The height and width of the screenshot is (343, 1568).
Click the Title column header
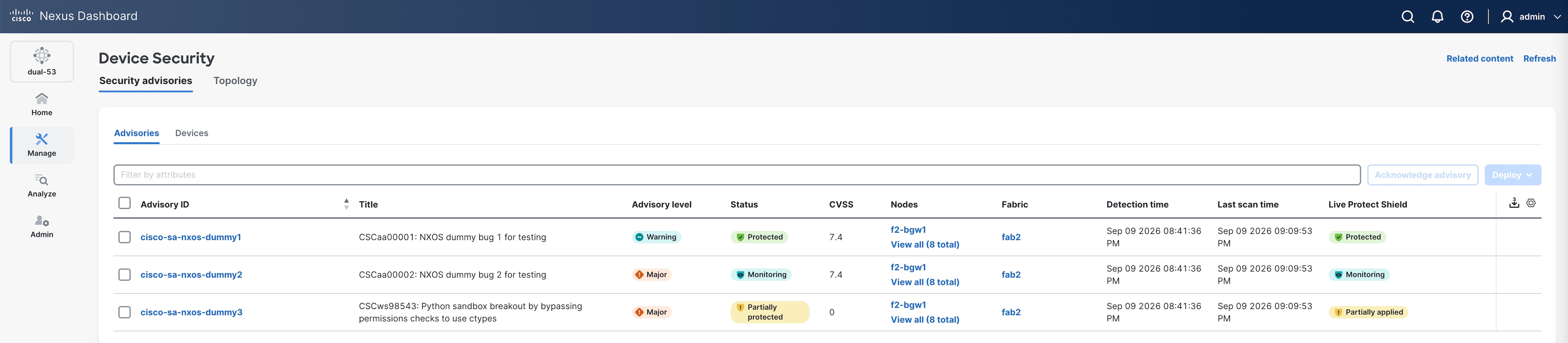[x=368, y=205]
